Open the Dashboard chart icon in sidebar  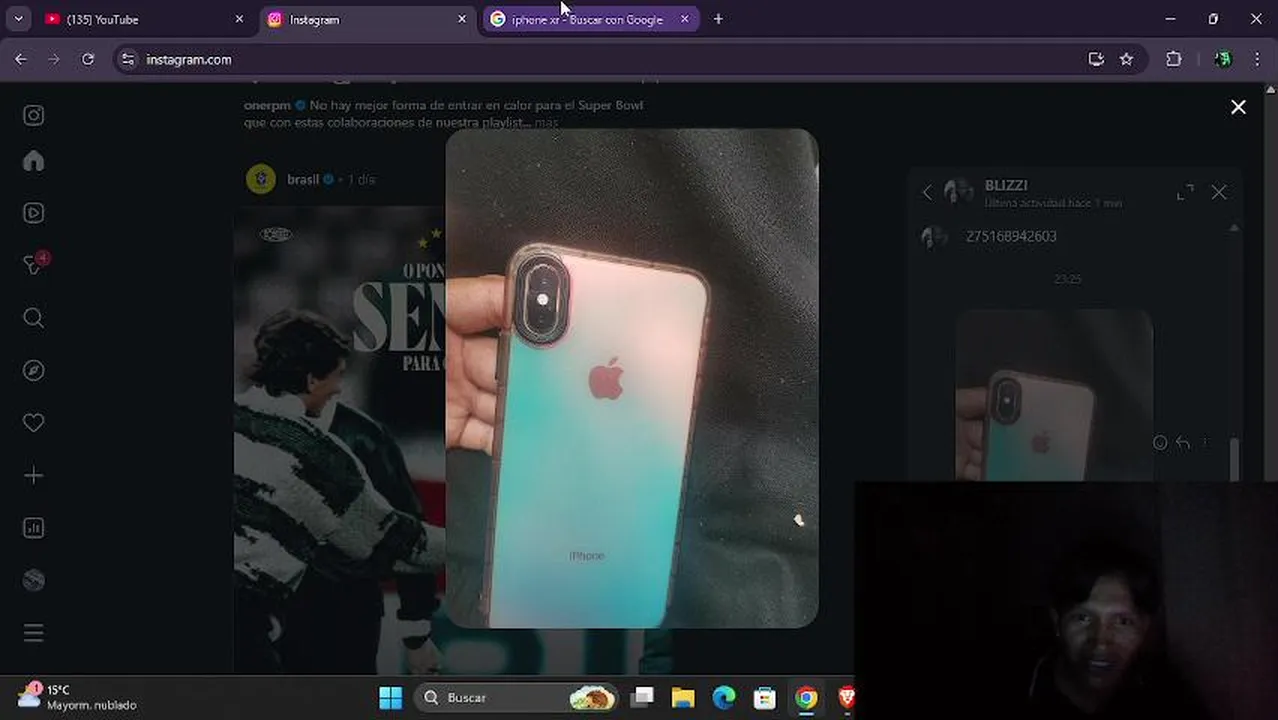[33, 528]
